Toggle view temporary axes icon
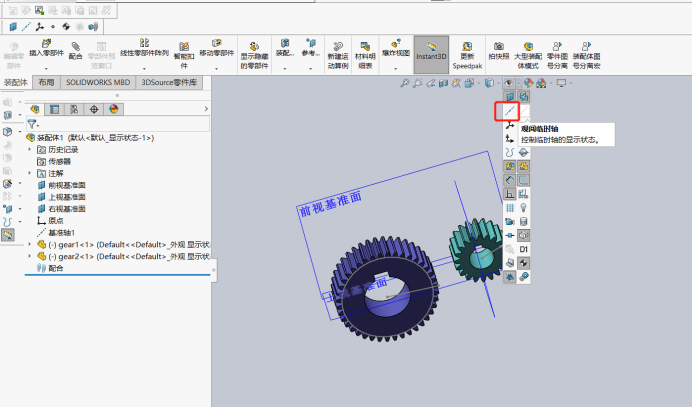 [x=524, y=111]
